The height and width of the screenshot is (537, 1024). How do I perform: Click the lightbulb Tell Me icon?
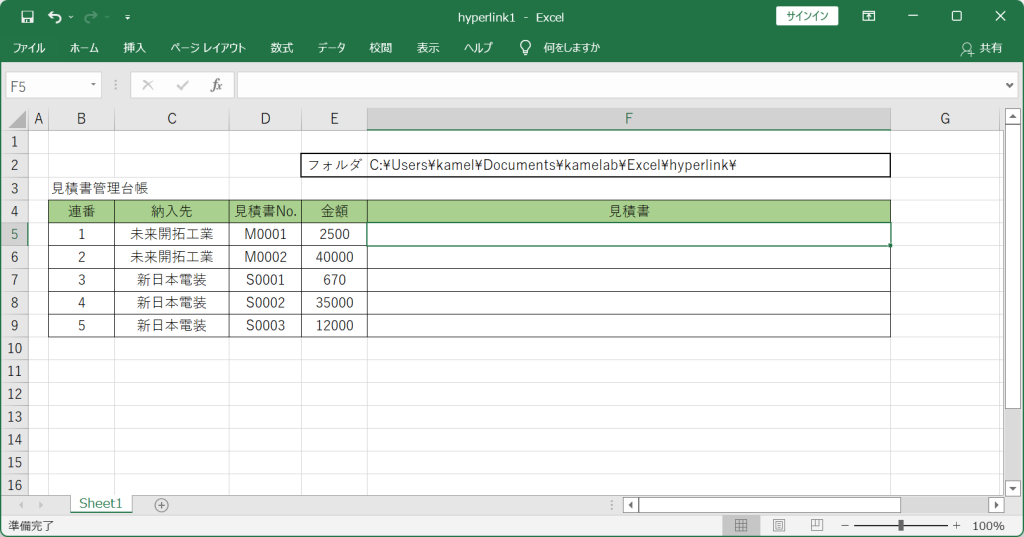coord(525,48)
